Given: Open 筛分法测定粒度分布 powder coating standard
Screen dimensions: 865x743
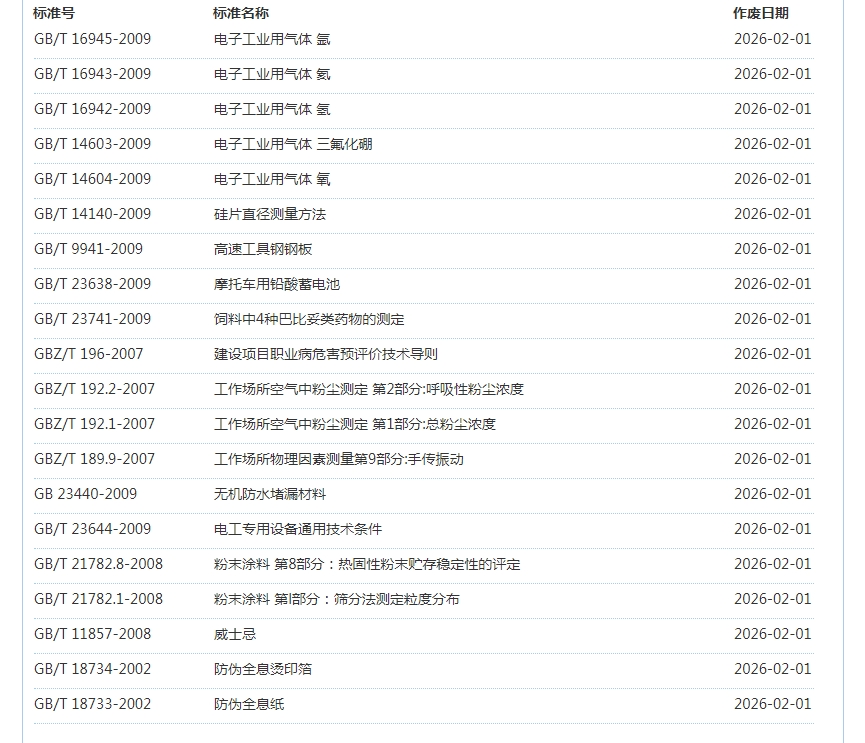Looking at the screenshot, I should [337, 599].
